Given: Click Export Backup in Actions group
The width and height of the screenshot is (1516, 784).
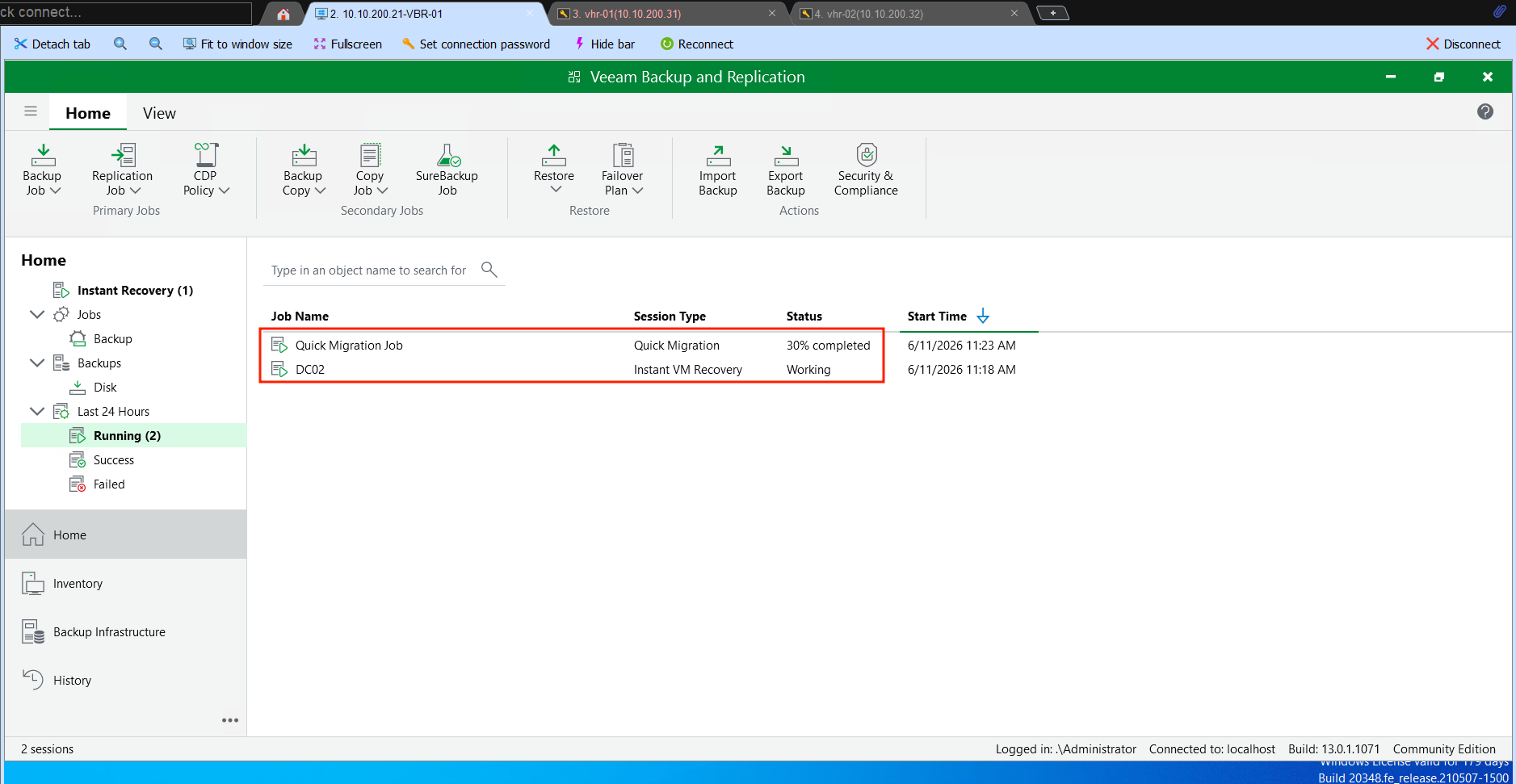Looking at the screenshot, I should [x=786, y=170].
